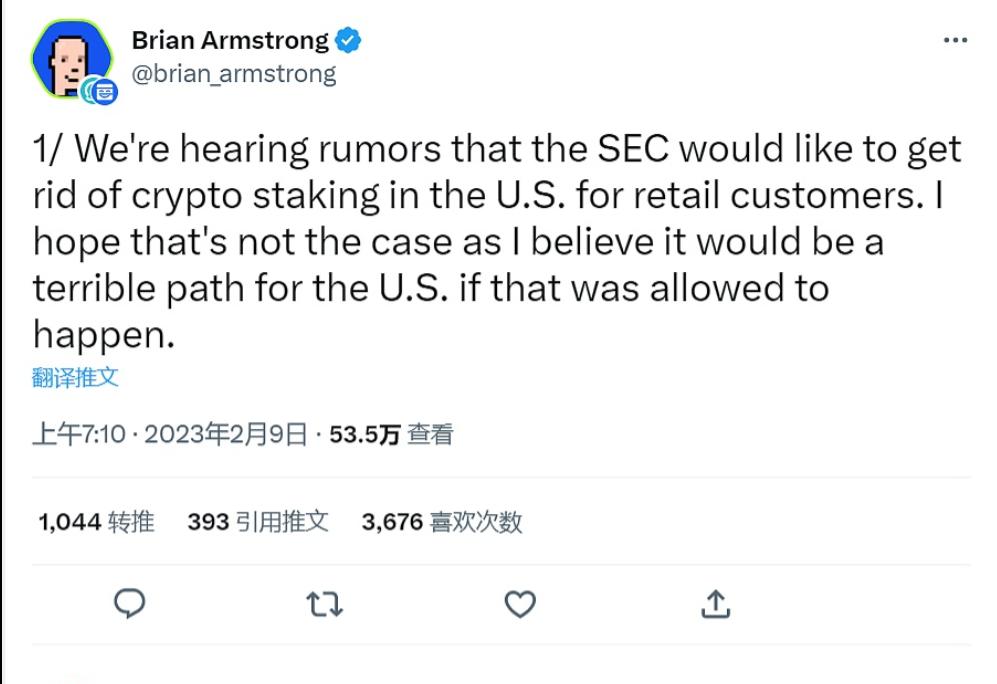Screen dimensions: 997x684
Task: Show the 393 引用推文 quote tweets
Action: click(x=258, y=521)
